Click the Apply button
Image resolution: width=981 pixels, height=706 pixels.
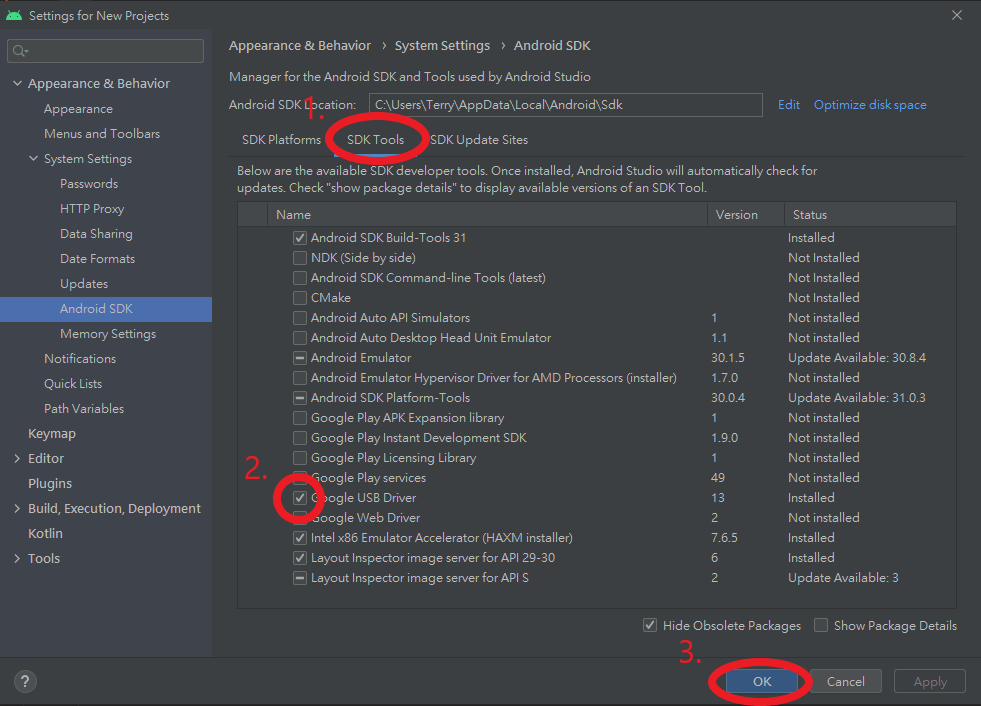pyautogui.click(x=930, y=681)
